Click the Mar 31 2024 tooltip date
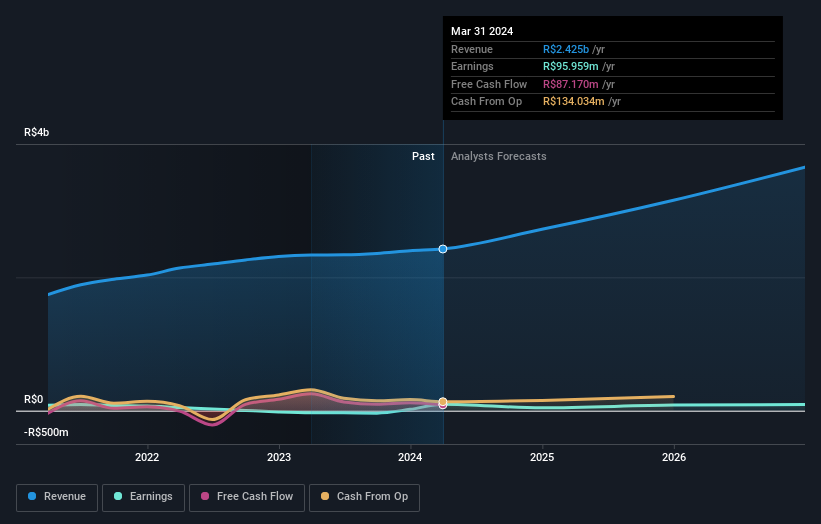 [x=482, y=31]
